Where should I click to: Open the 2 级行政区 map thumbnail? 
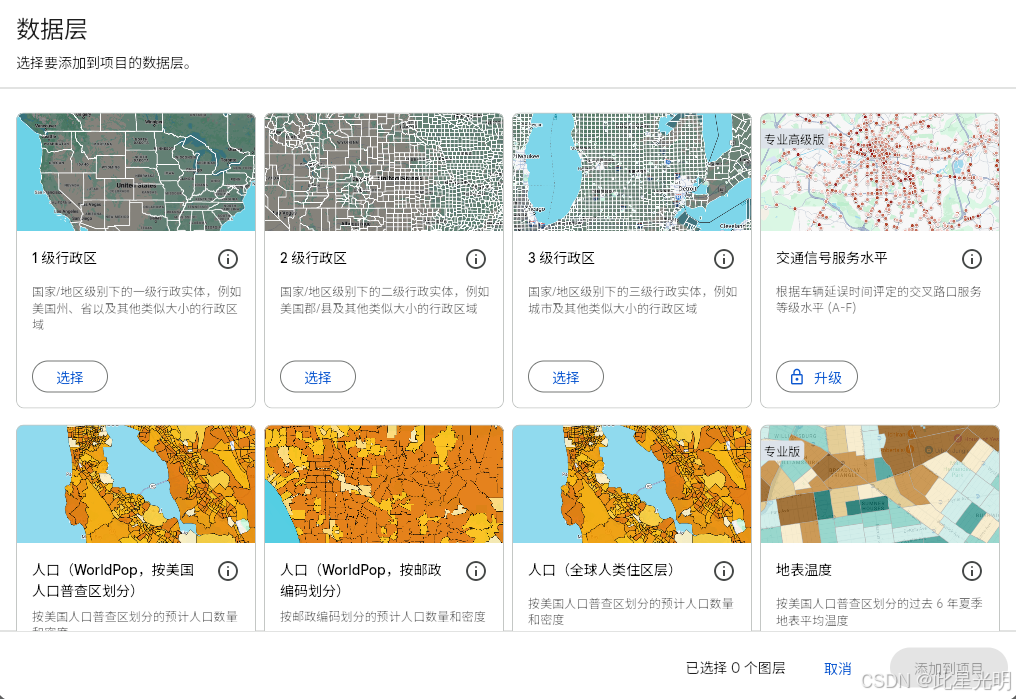click(x=384, y=172)
